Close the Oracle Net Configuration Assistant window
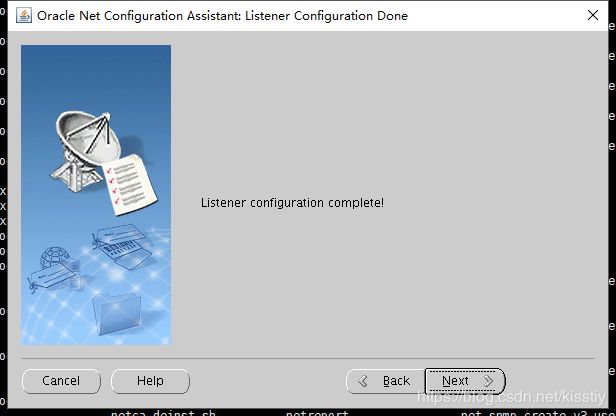The width and height of the screenshot is (616, 416). coord(592,15)
